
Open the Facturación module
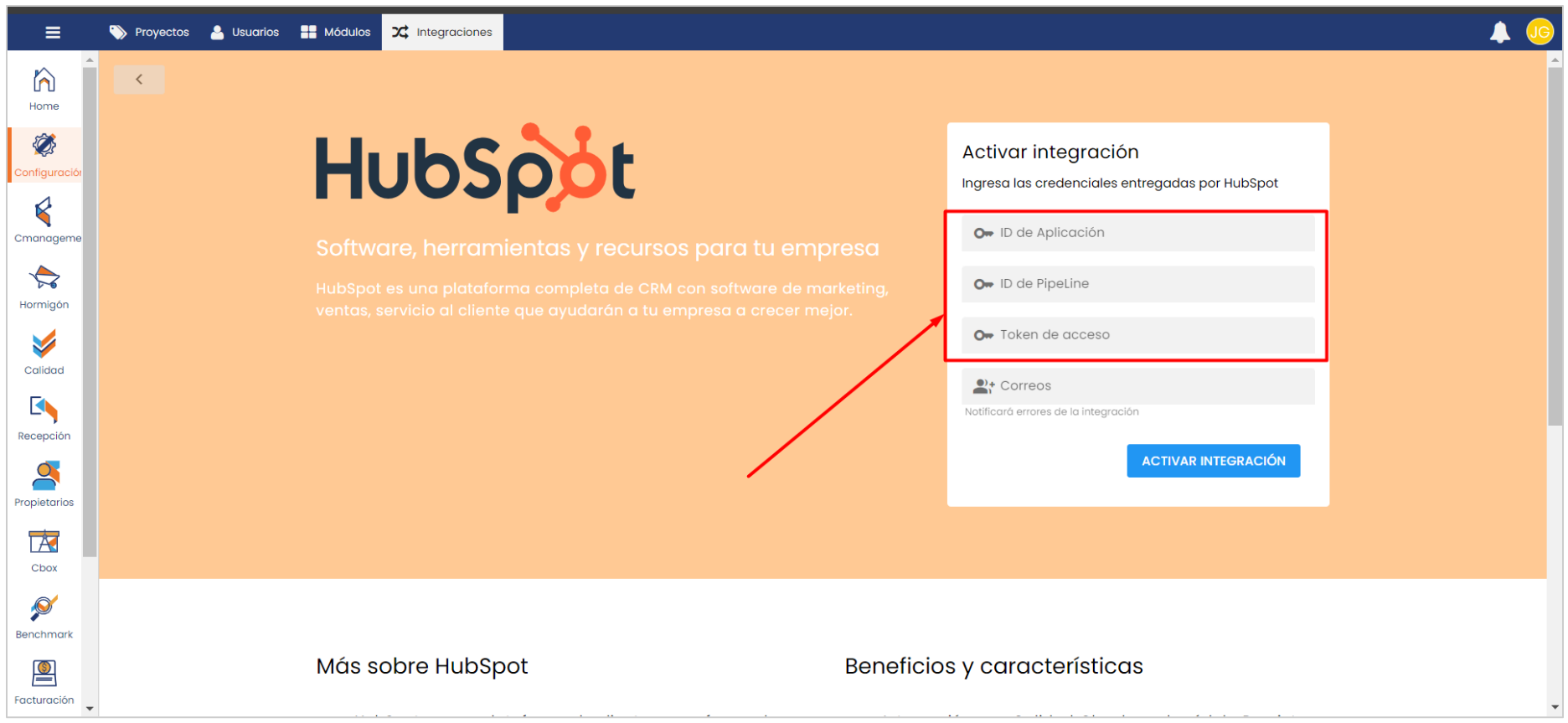tap(44, 682)
